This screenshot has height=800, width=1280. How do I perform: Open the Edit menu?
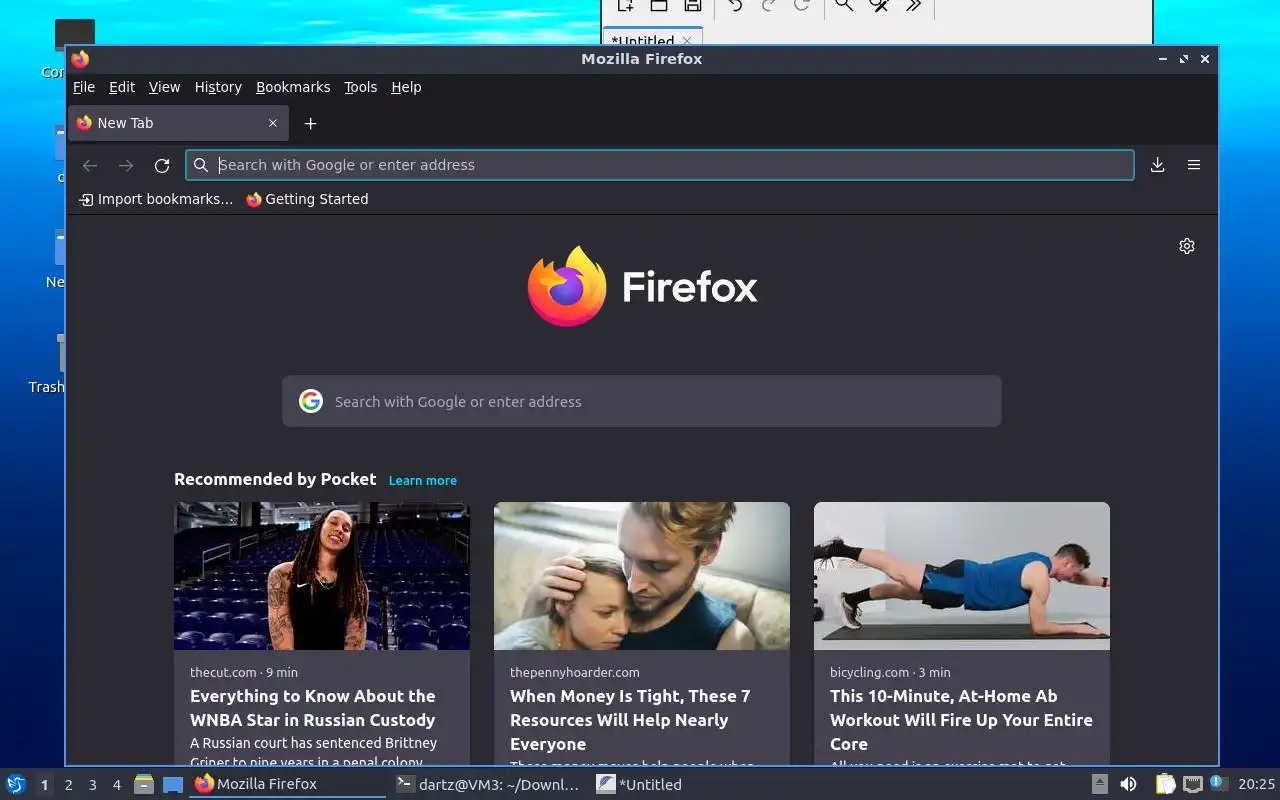point(122,87)
